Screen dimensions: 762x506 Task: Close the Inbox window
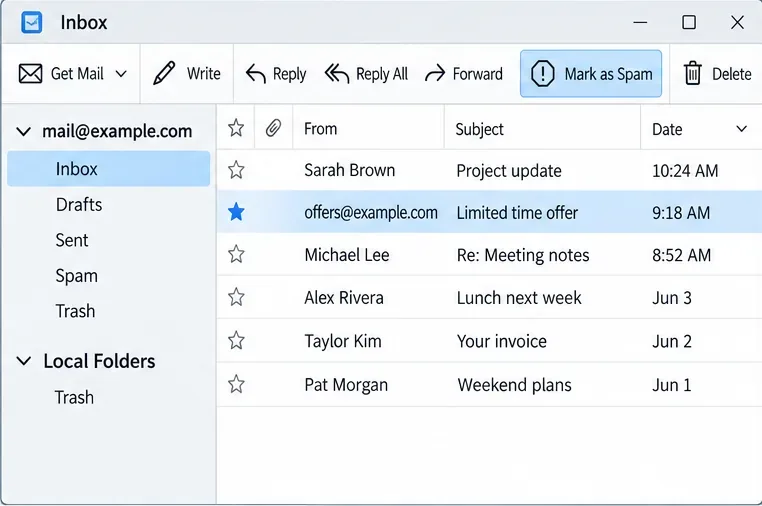[x=737, y=22]
